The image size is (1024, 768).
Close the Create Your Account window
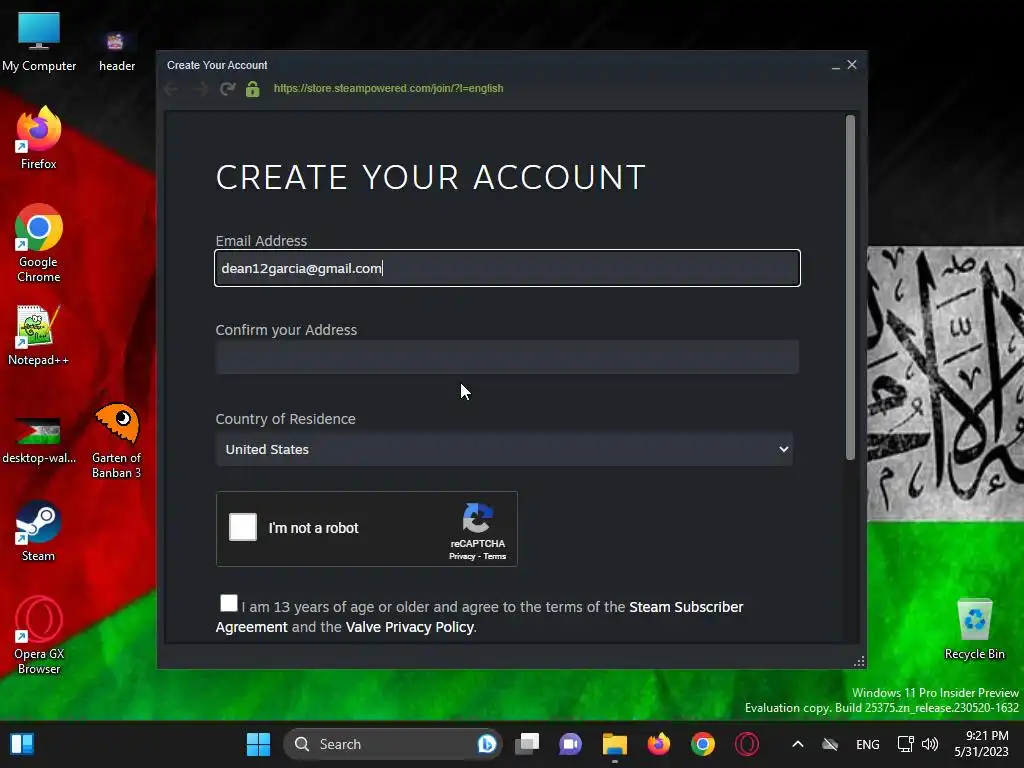pos(852,65)
